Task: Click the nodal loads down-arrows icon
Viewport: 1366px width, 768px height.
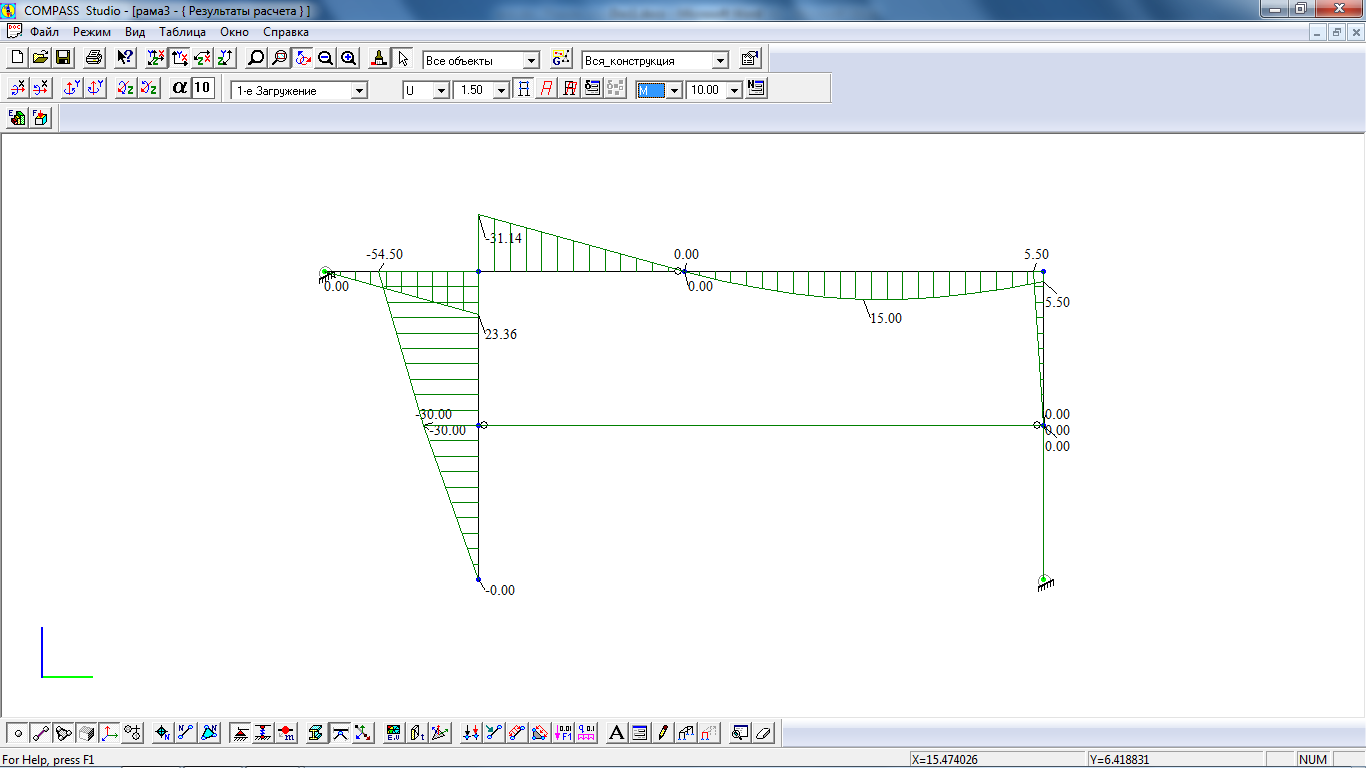Action: click(x=472, y=733)
